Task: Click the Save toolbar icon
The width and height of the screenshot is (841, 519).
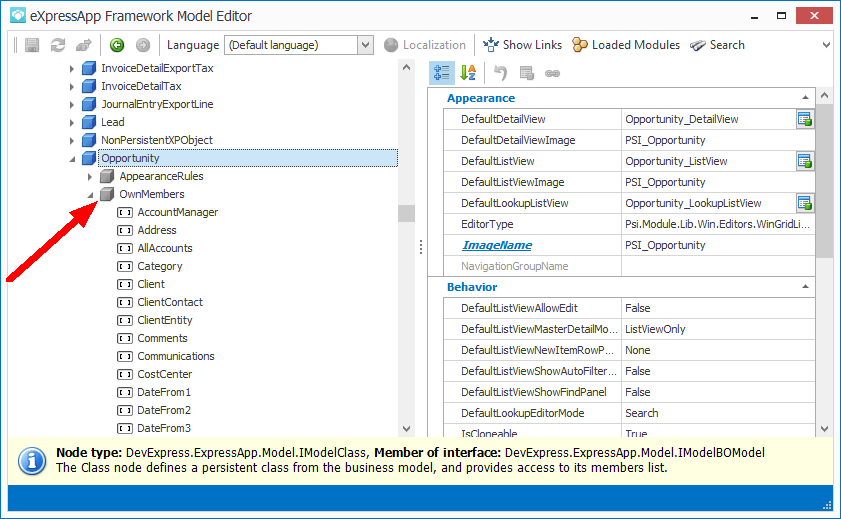Action: (32, 45)
